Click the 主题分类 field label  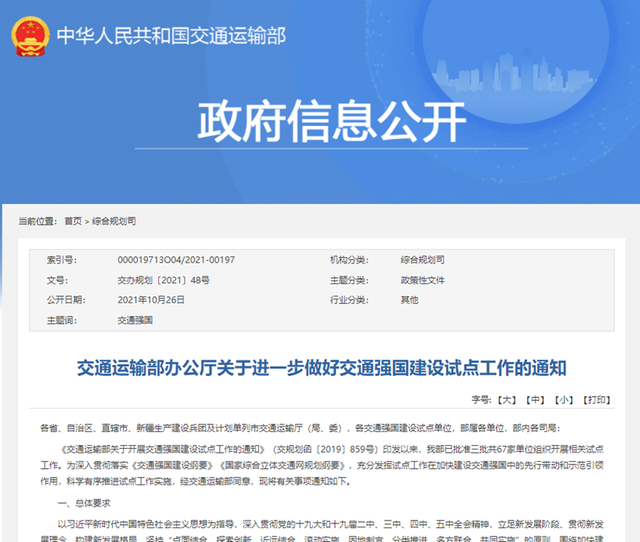(349, 280)
